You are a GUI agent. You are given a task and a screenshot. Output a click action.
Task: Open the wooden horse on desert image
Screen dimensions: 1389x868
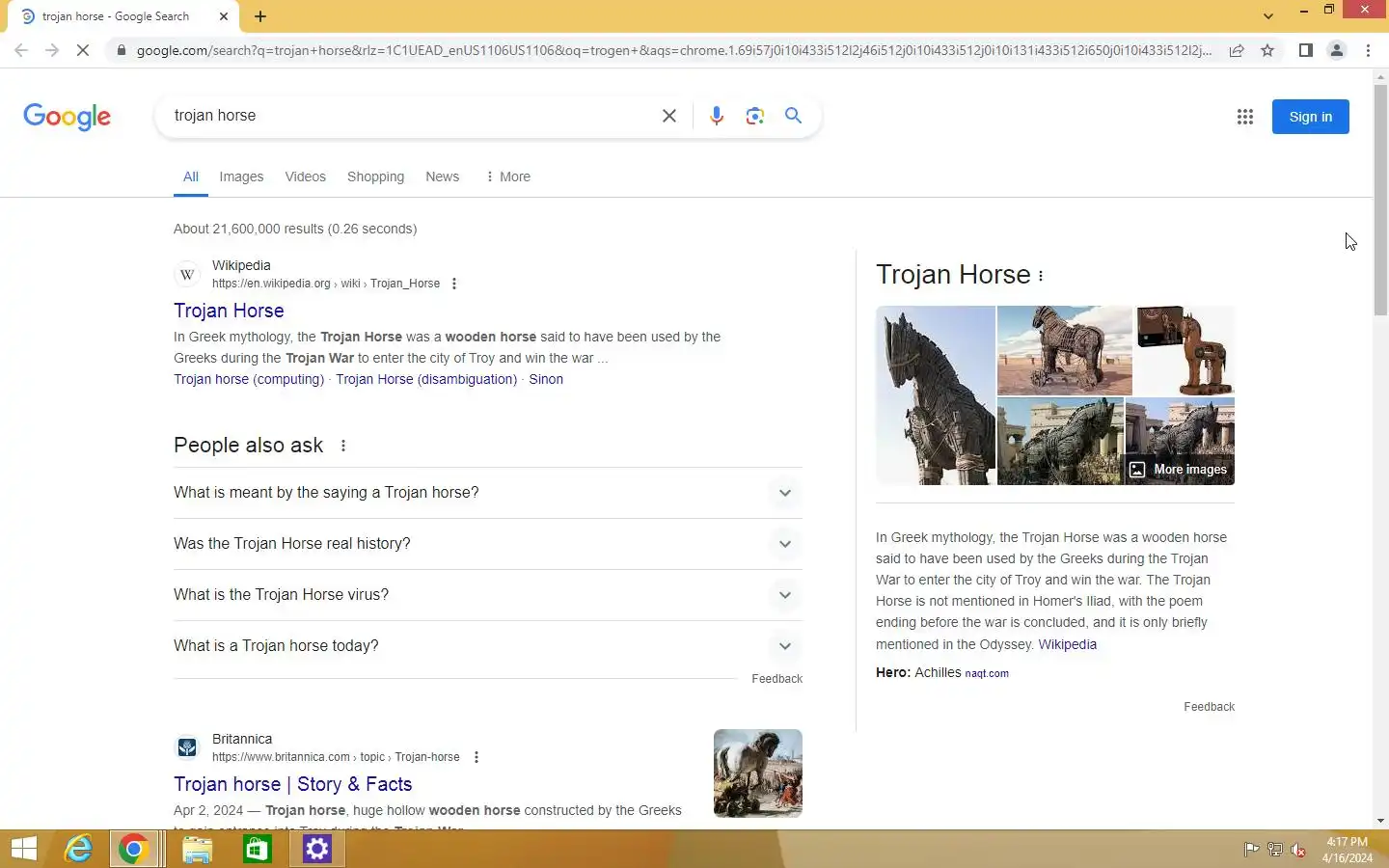tap(1064, 351)
